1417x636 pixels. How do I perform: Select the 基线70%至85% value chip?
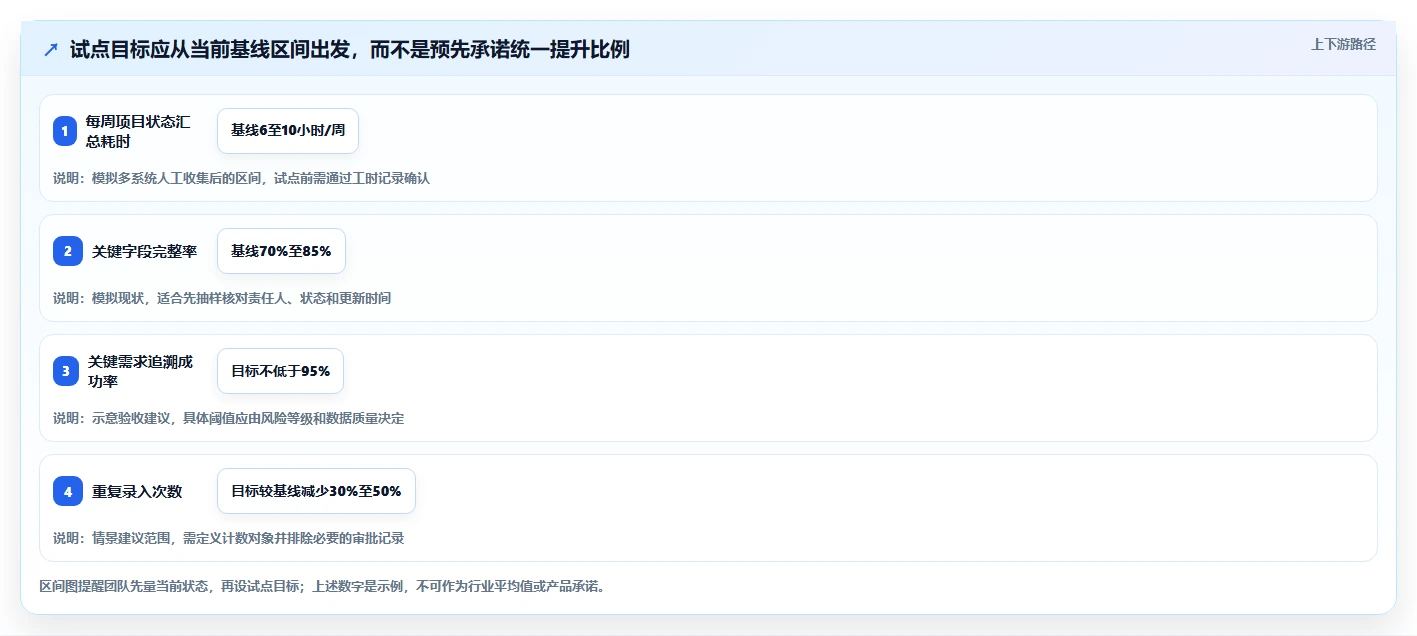click(x=281, y=251)
